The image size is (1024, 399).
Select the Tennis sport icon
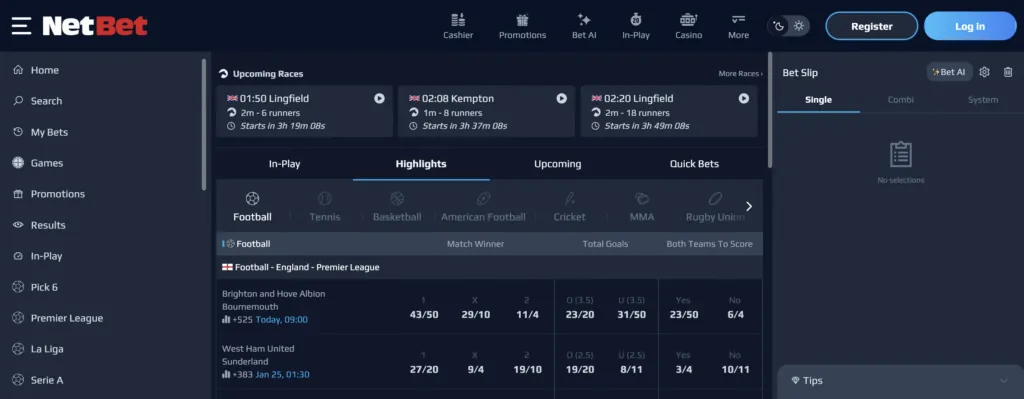(x=325, y=199)
